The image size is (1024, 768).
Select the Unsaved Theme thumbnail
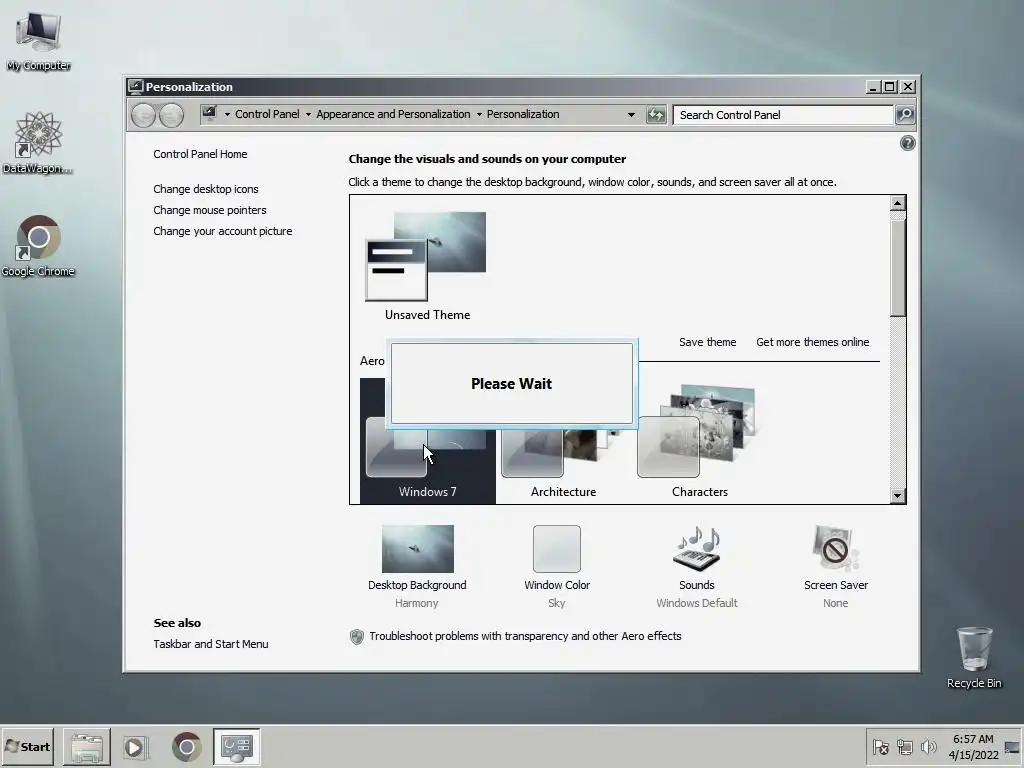click(x=426, y=256)
